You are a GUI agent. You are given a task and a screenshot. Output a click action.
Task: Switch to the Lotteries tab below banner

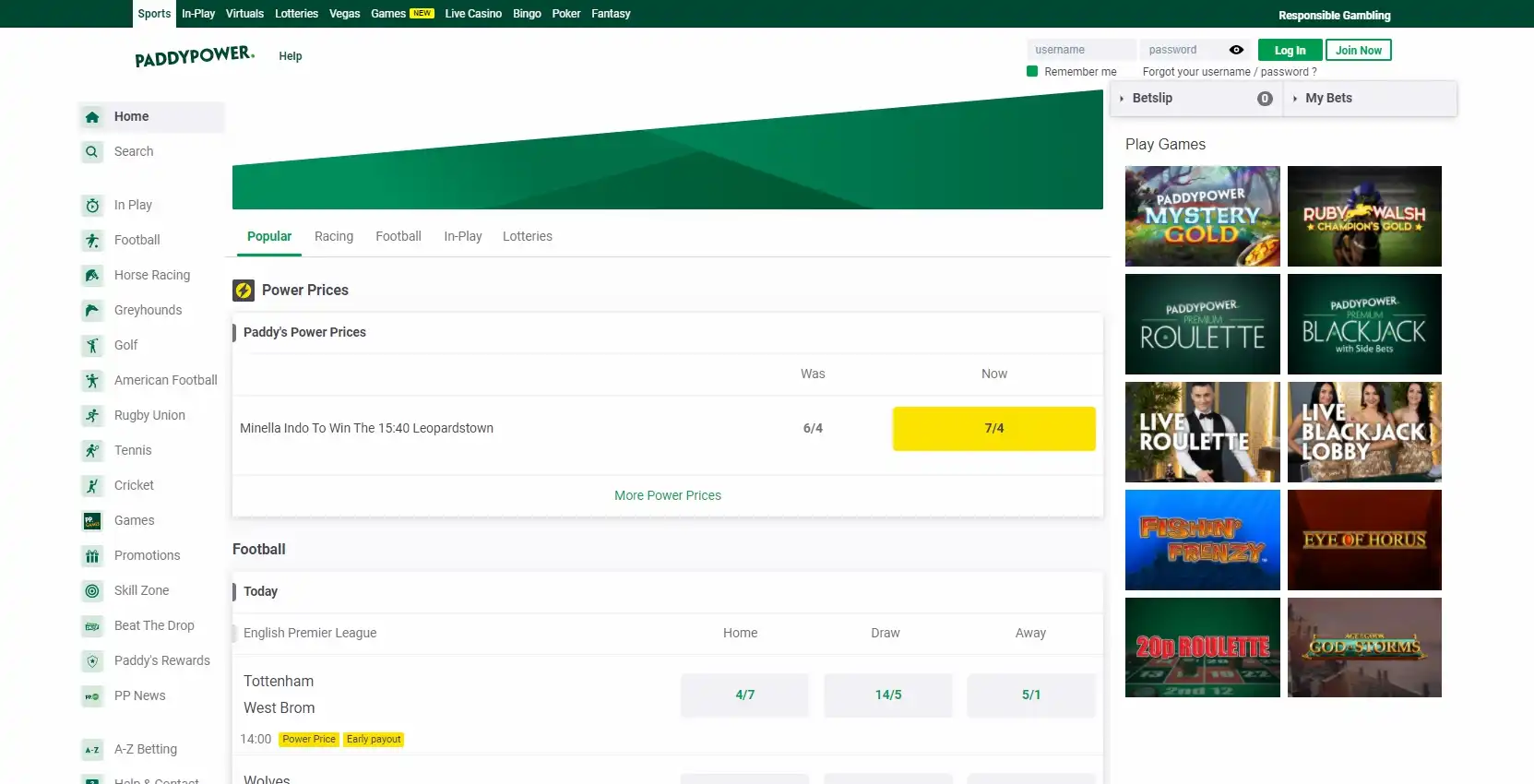click(x=528, y=236)
